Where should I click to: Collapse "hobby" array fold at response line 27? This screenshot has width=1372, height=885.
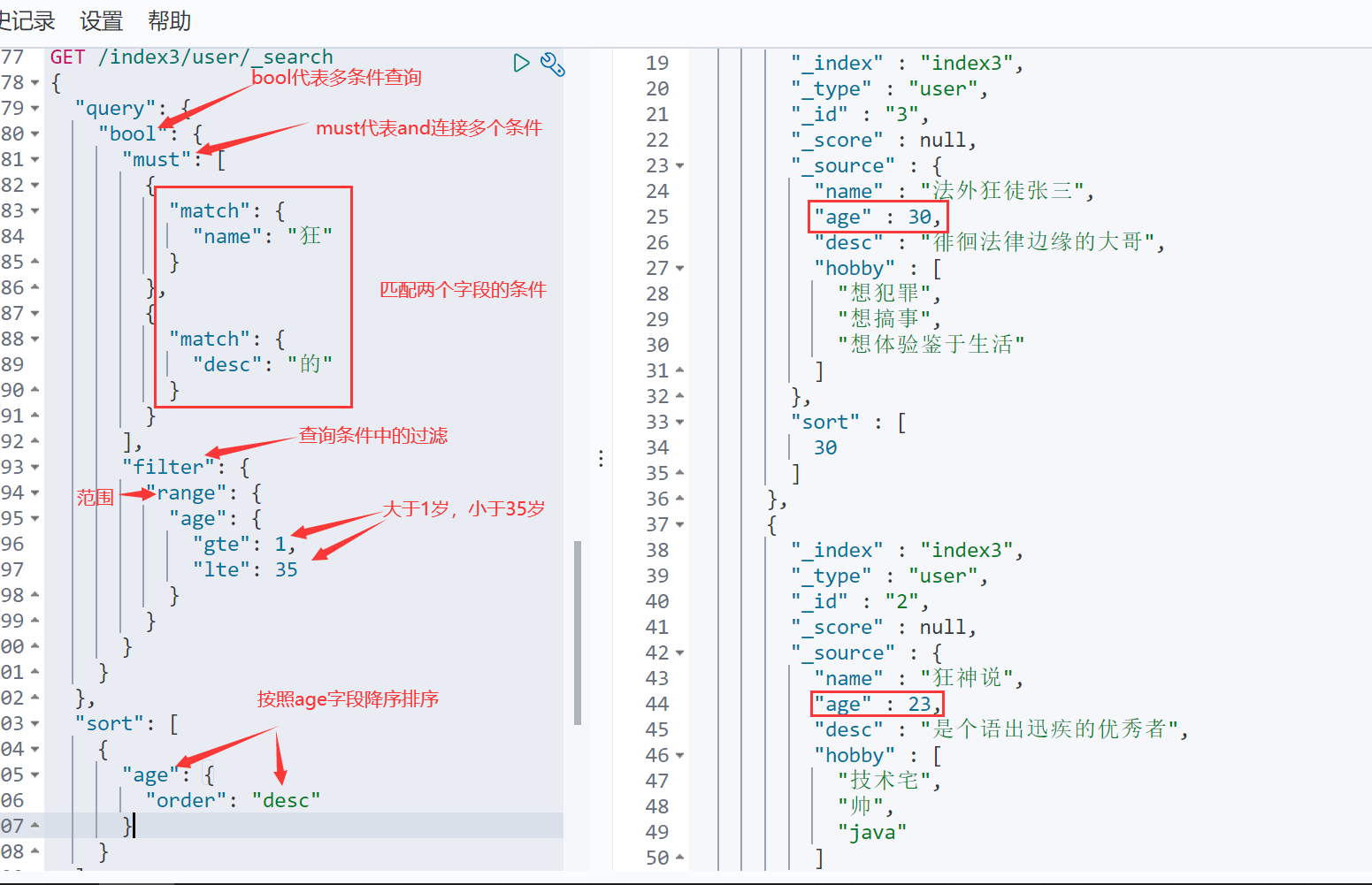[679, 269]
